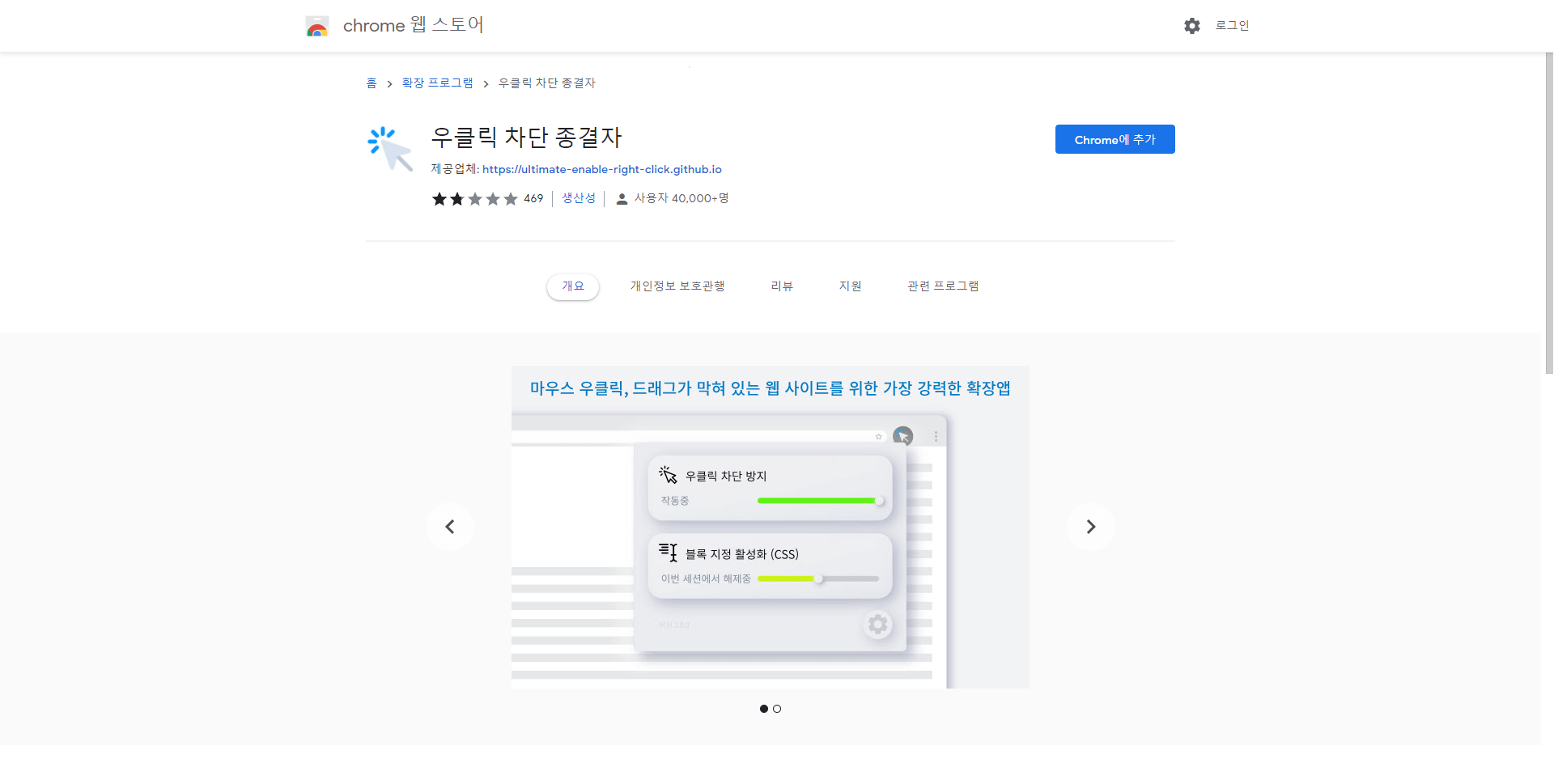The width and height of the screenshot is (1554, 784).
Task: Click the bookmark star icon in the screenshot
Action: tap(878, 437)
